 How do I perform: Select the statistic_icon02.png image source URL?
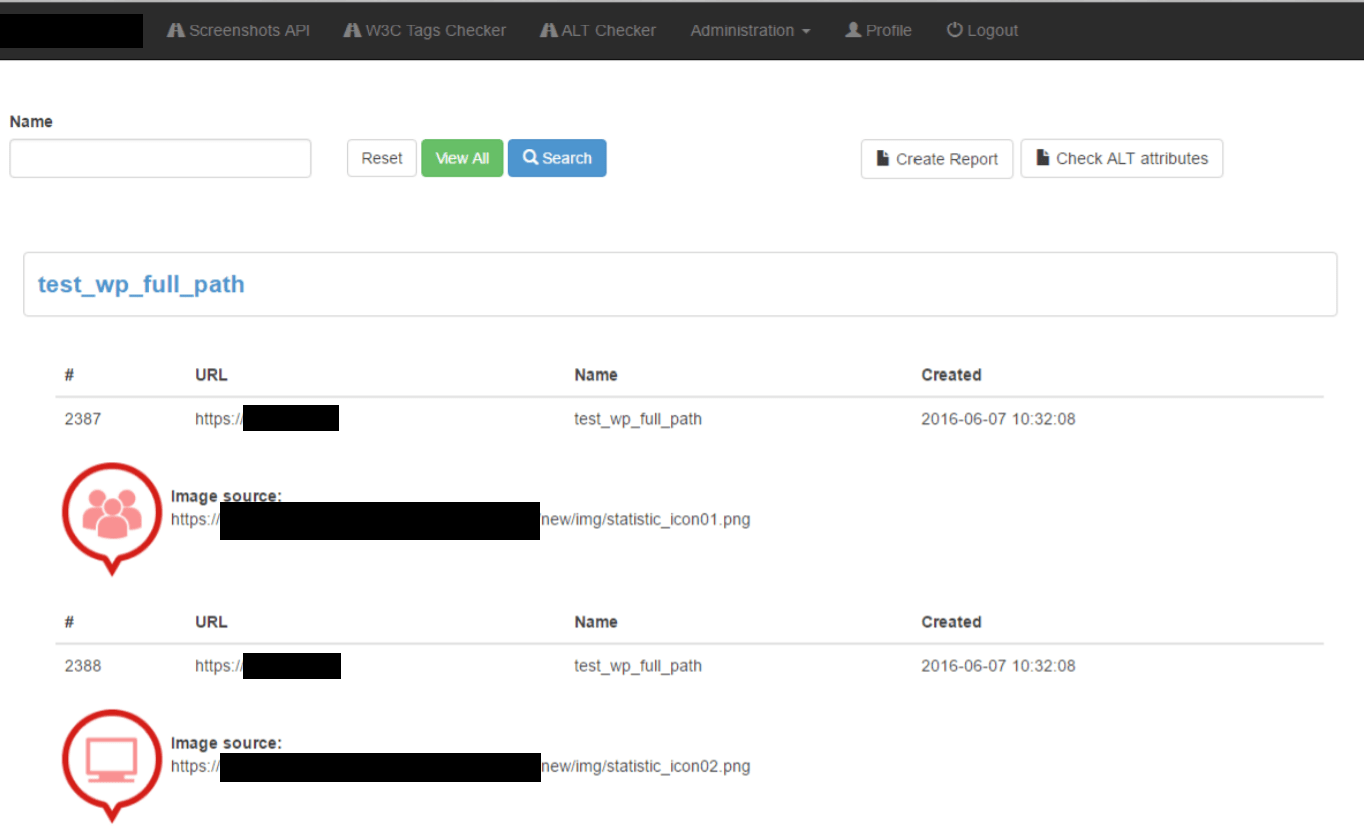[x=460, y=767]
